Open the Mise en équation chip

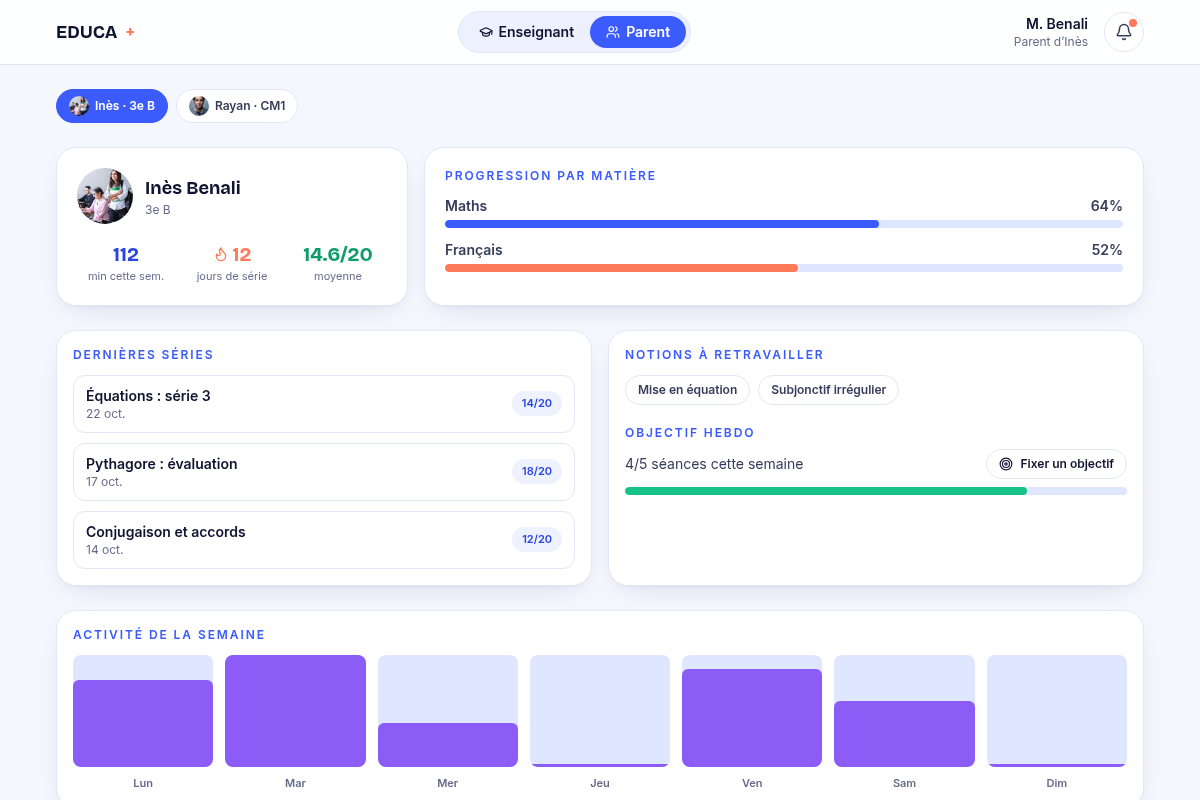click(x=687, y=390)
